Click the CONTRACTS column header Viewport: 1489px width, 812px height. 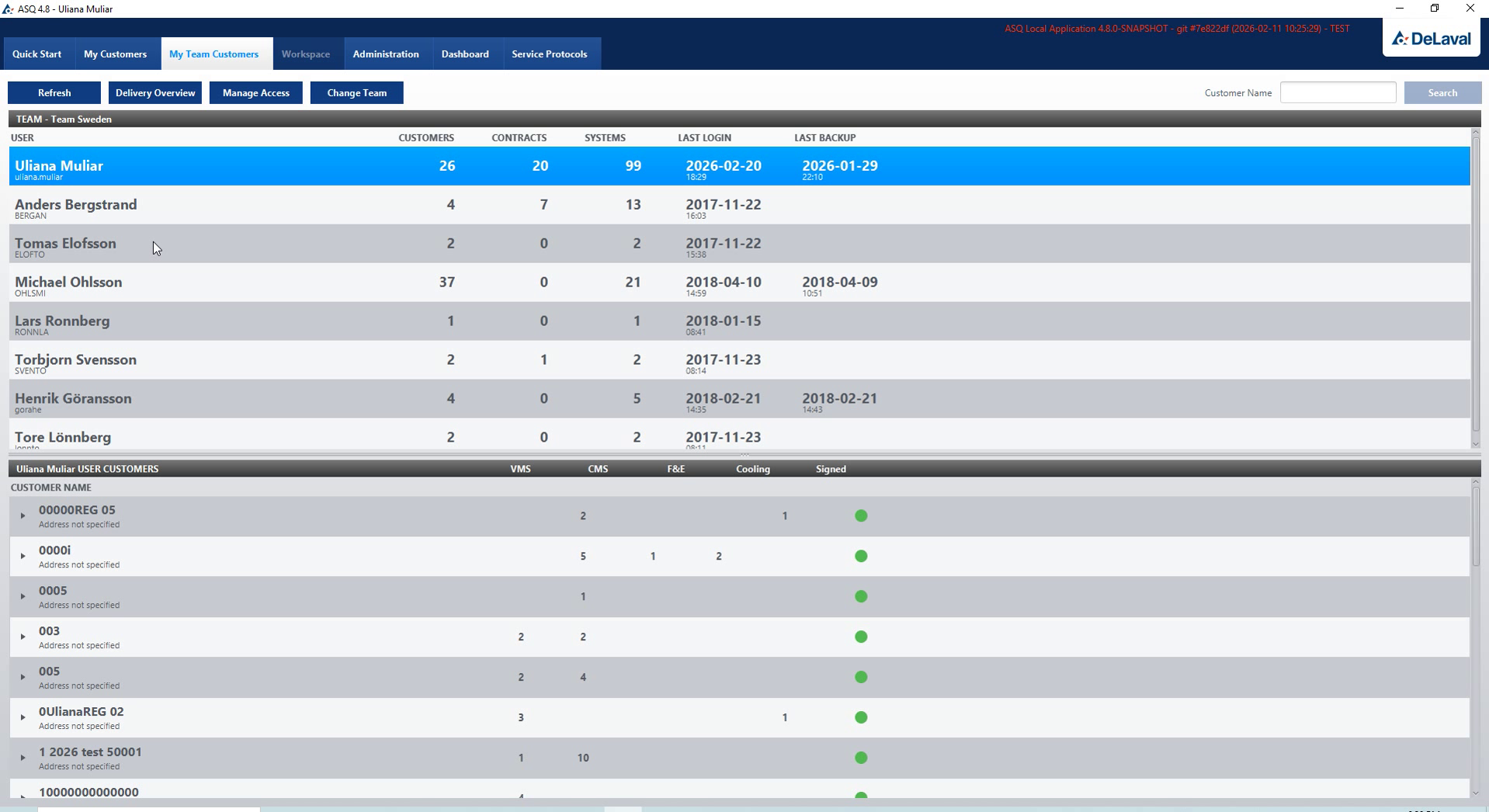click(x=519, y=138)
